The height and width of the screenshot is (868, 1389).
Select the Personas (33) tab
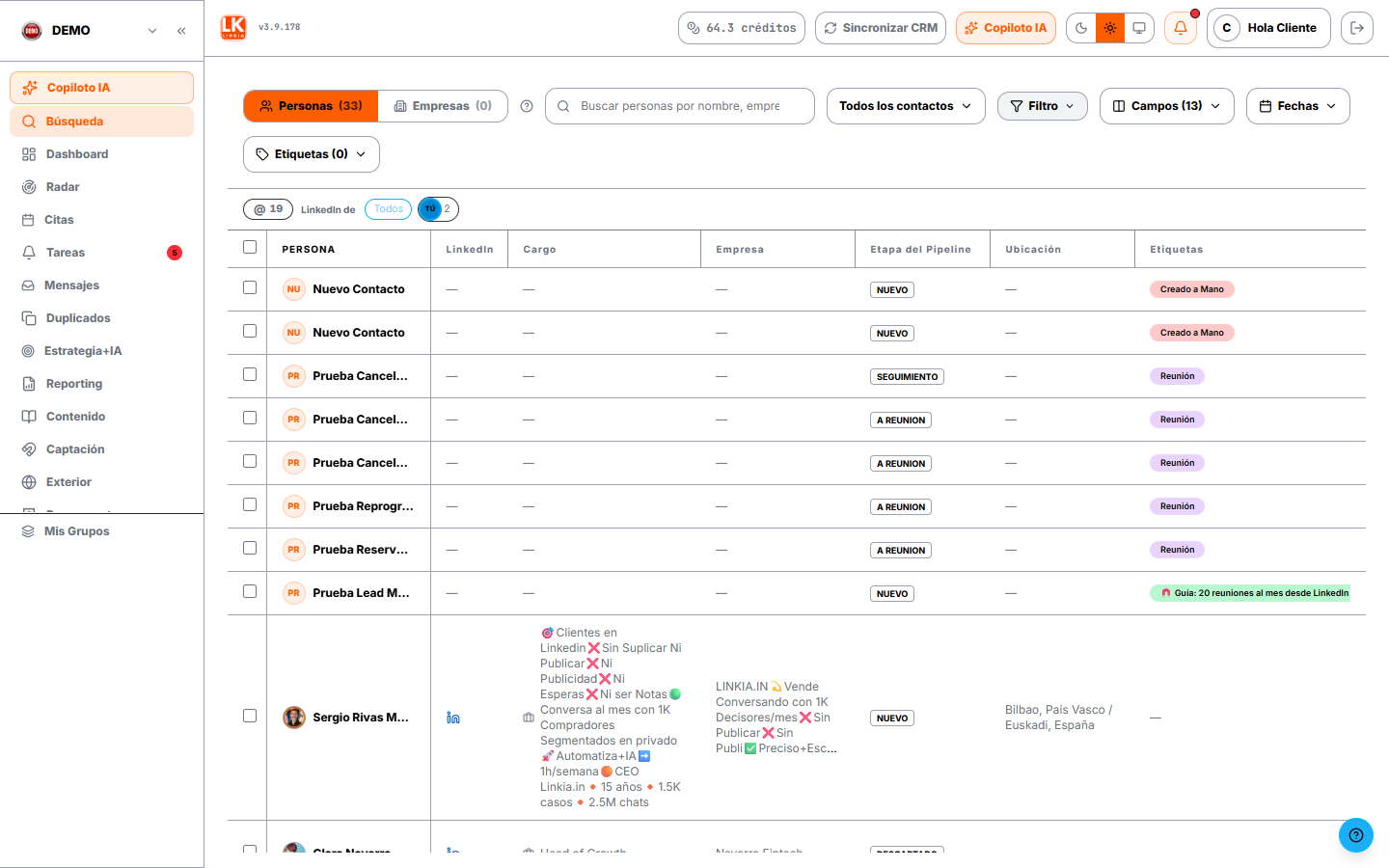pos(311,106)
